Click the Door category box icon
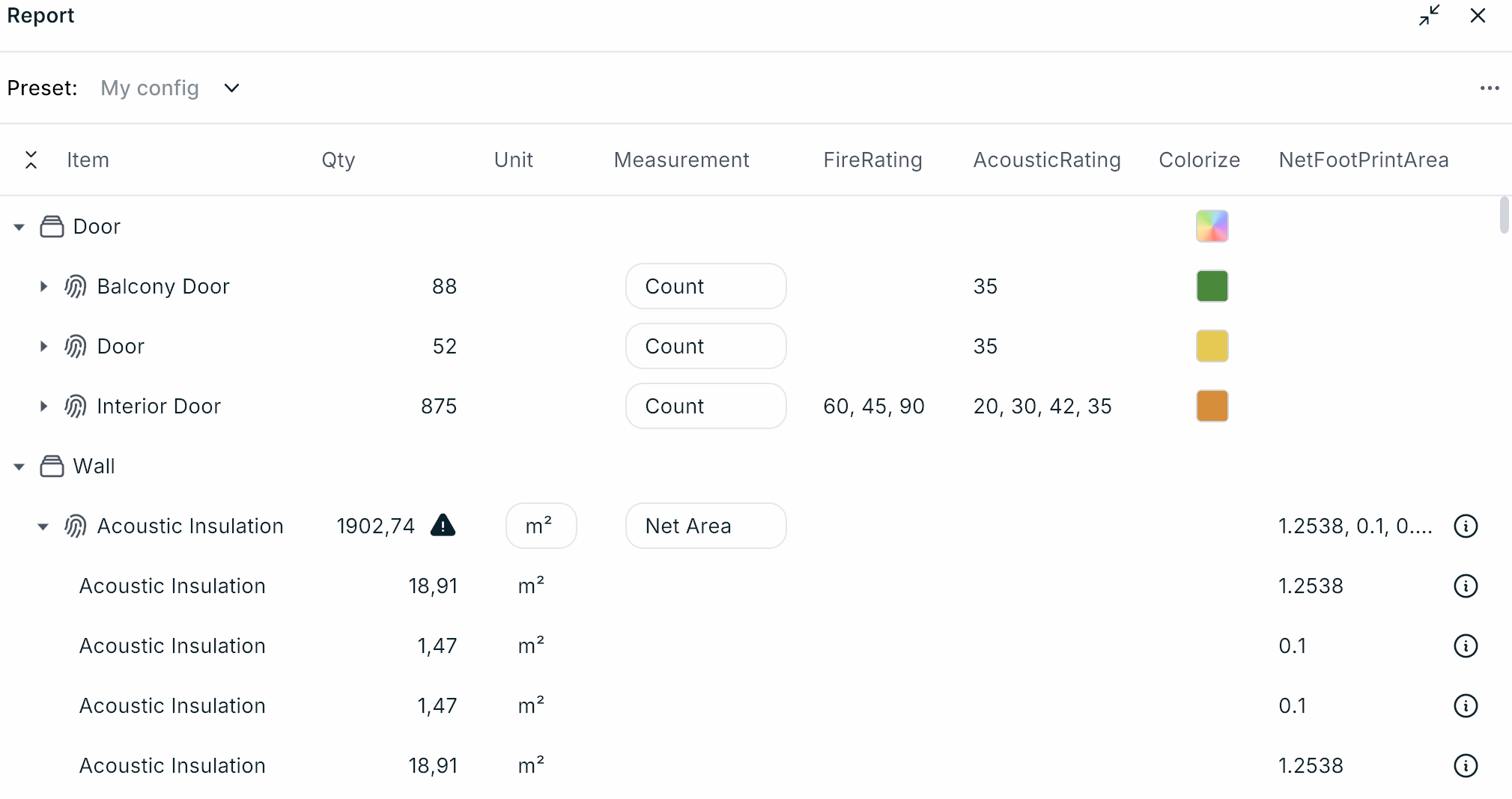The image size is (1512, 799). 52,227
